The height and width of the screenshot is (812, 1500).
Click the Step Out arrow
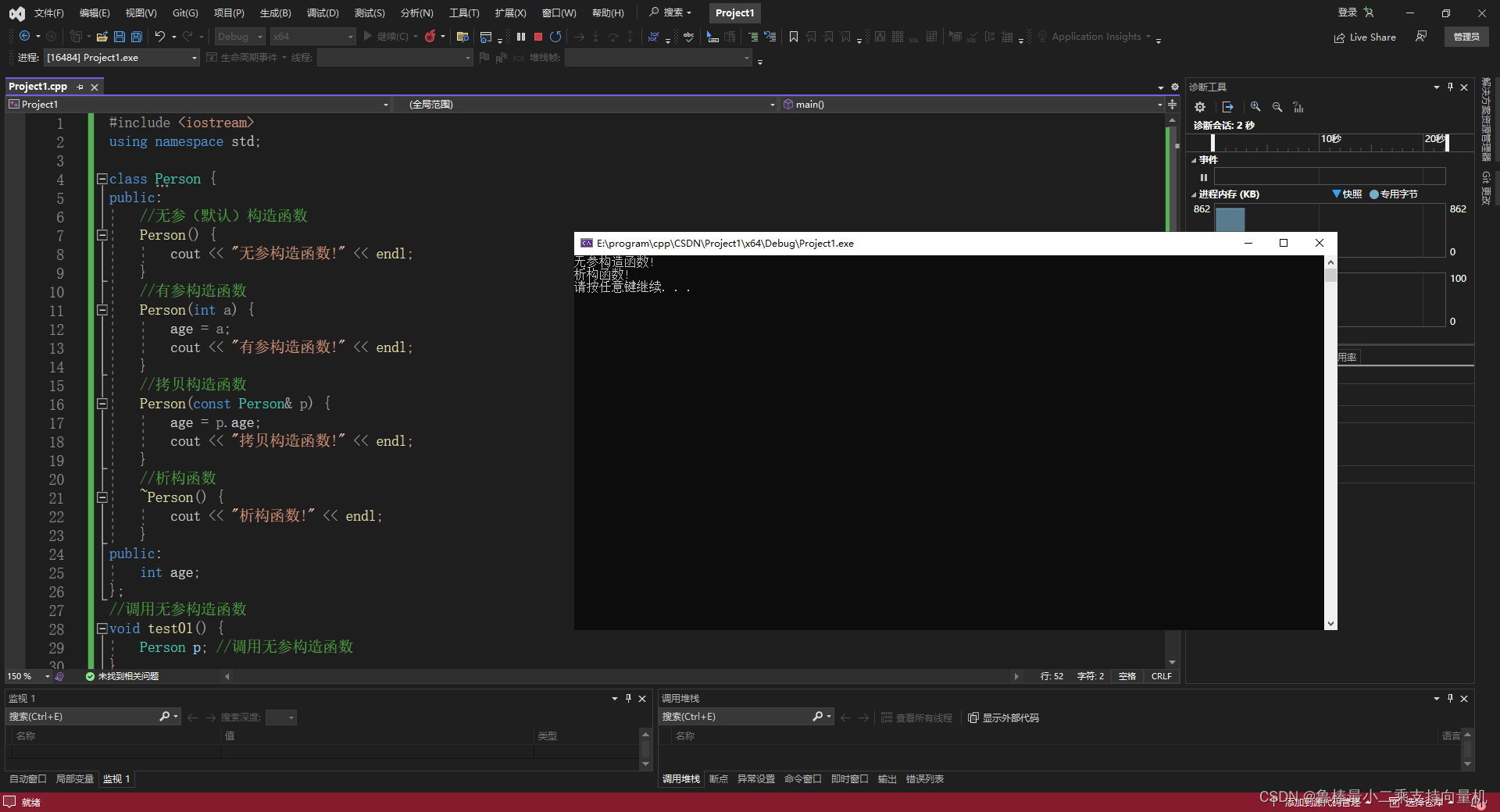point(630,37)
